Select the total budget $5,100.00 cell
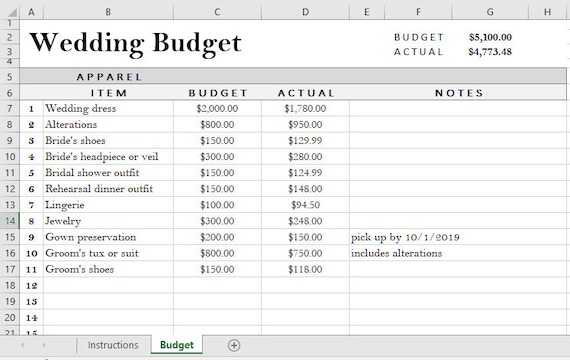 tap(490, 37)
